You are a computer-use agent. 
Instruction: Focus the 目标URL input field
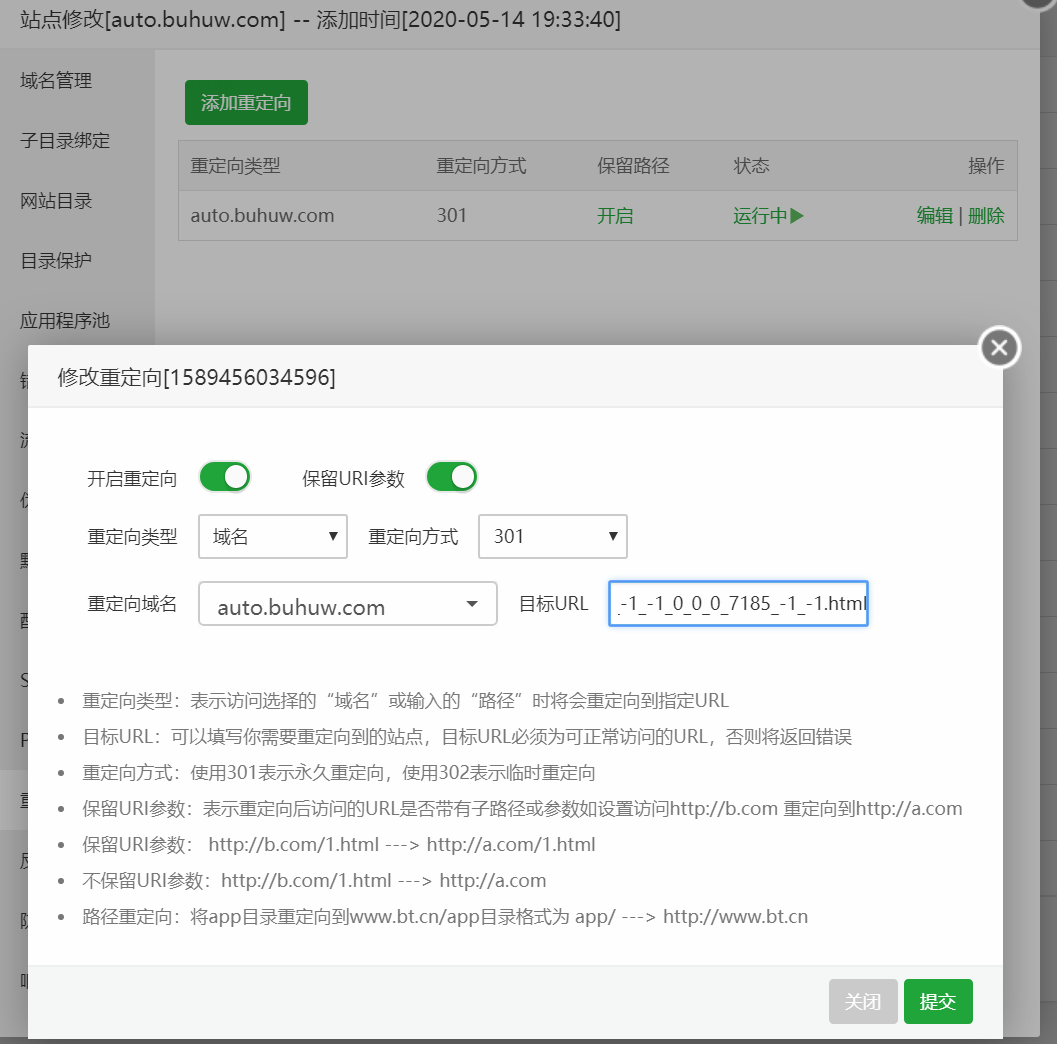738,604
